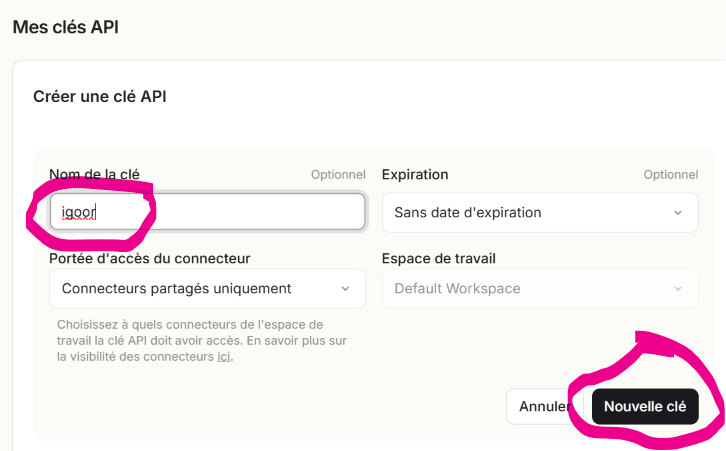Click the chevron in the Expiration dropdown
This screenshot has width=726, height=451.
tap(678, 213)
